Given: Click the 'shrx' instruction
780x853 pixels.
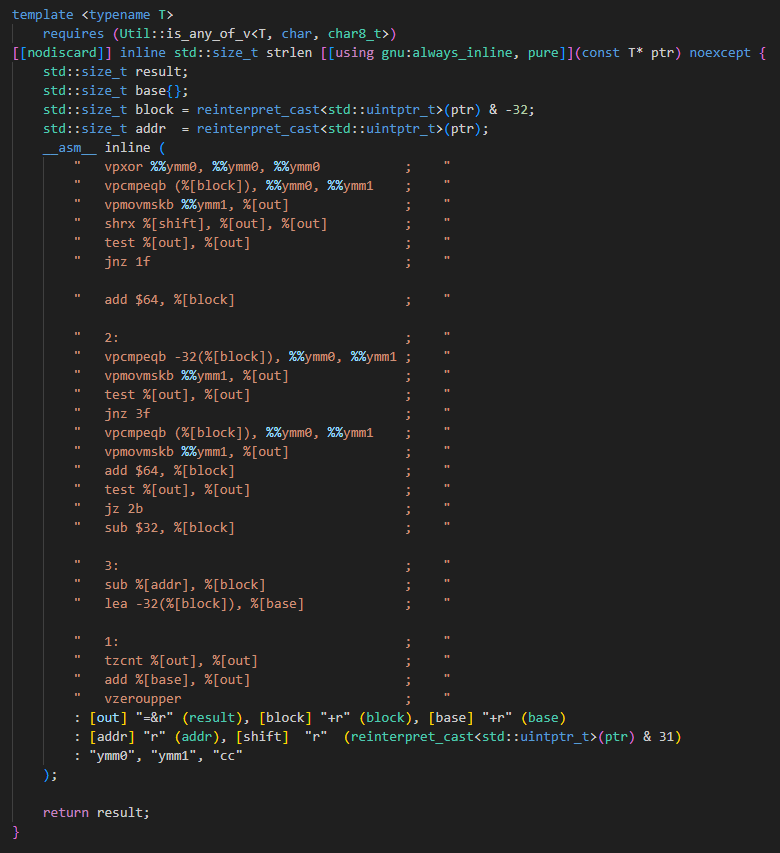Looking at the screenshot, I should [x=120, y=224].
